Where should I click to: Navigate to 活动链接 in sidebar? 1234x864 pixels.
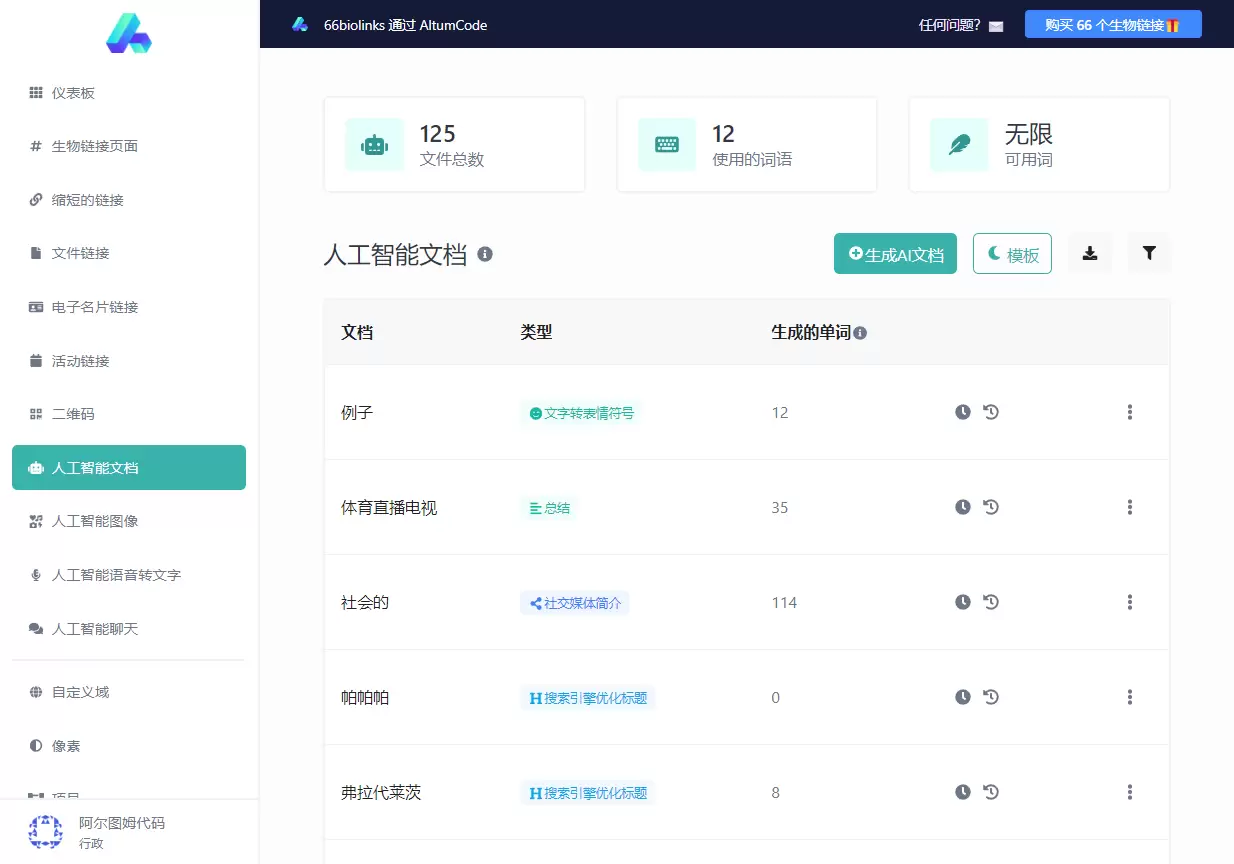coord(129,361)
